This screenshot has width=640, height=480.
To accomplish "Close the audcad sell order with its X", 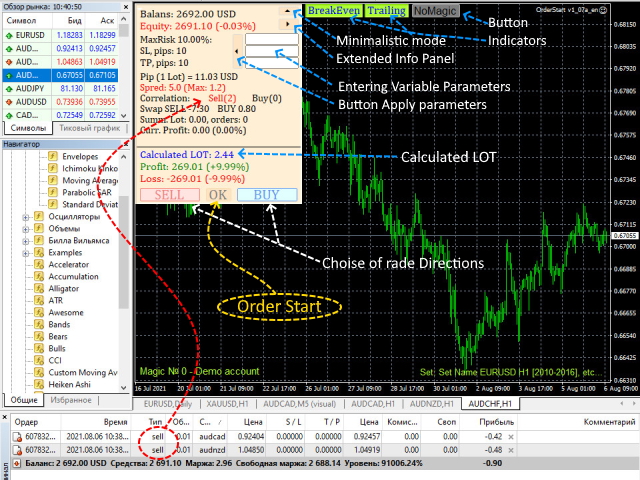I will 511,437.
